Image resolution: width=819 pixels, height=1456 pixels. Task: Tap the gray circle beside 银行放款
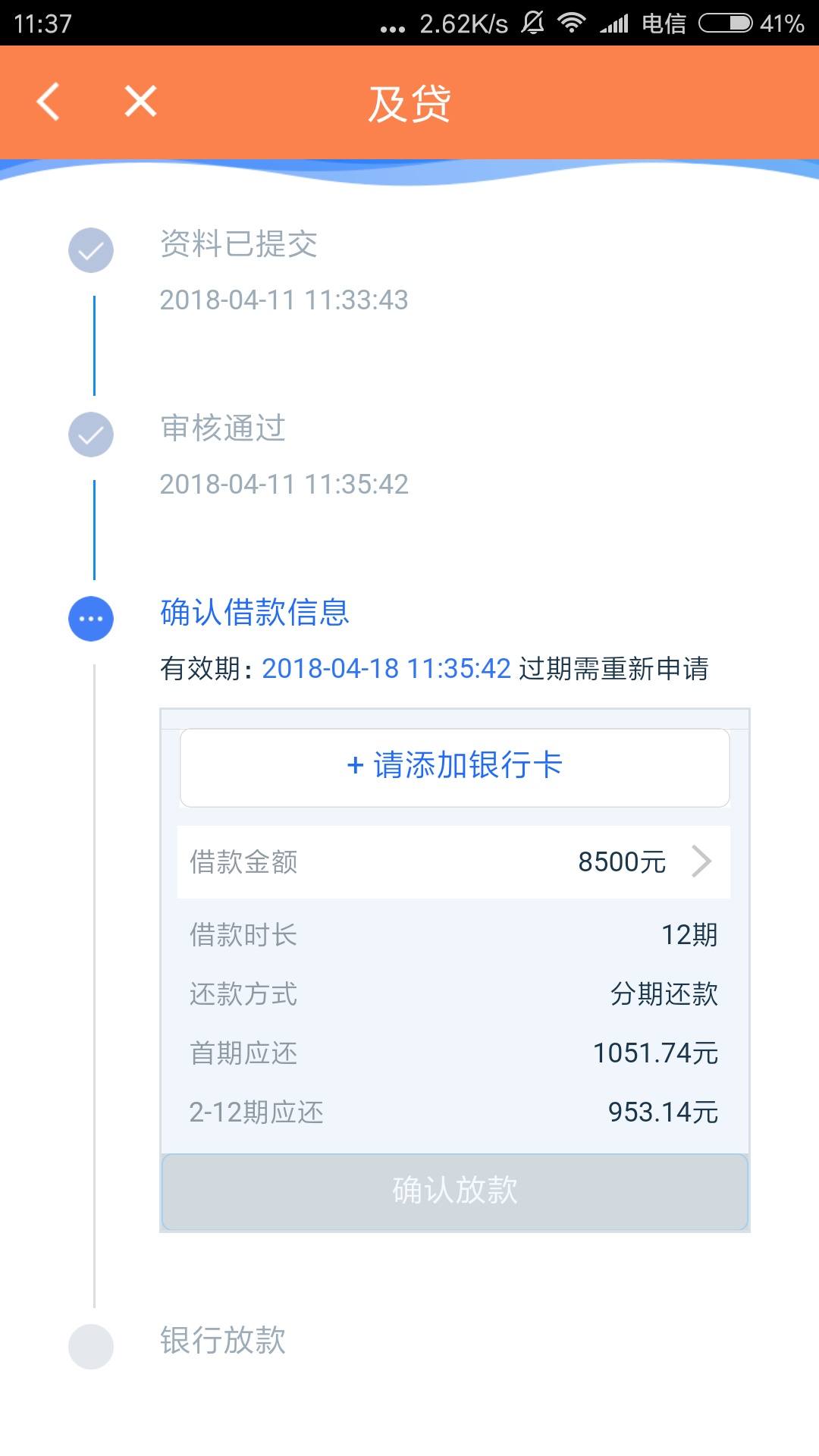tap(91, 1347)
